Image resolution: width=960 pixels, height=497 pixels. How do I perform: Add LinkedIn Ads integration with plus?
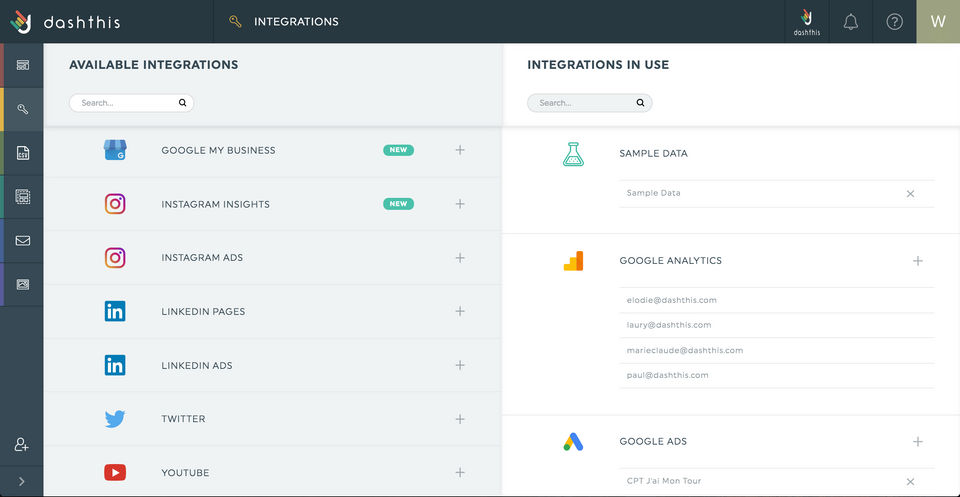point(460,365)
